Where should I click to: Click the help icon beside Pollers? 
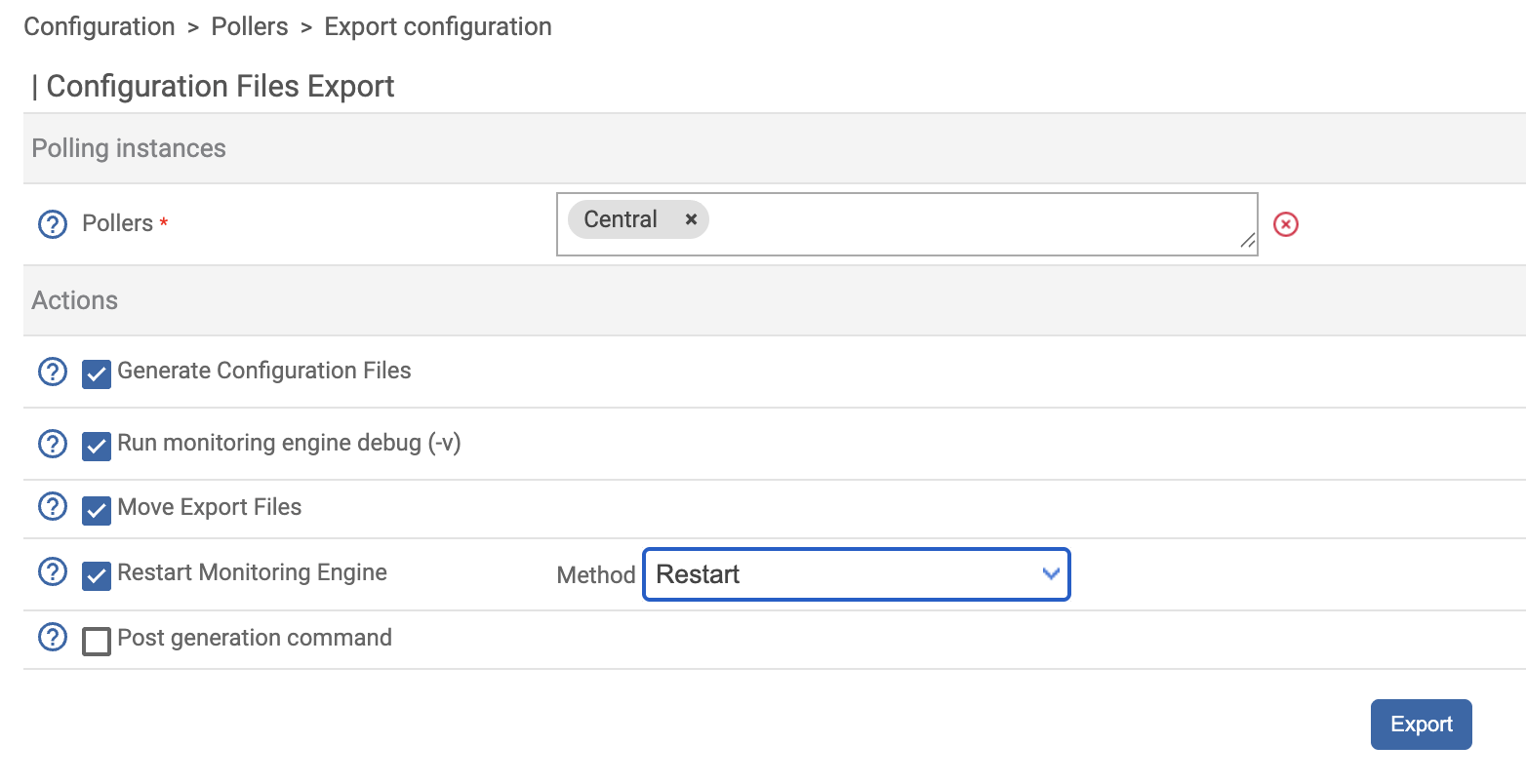tap(52, 224)
